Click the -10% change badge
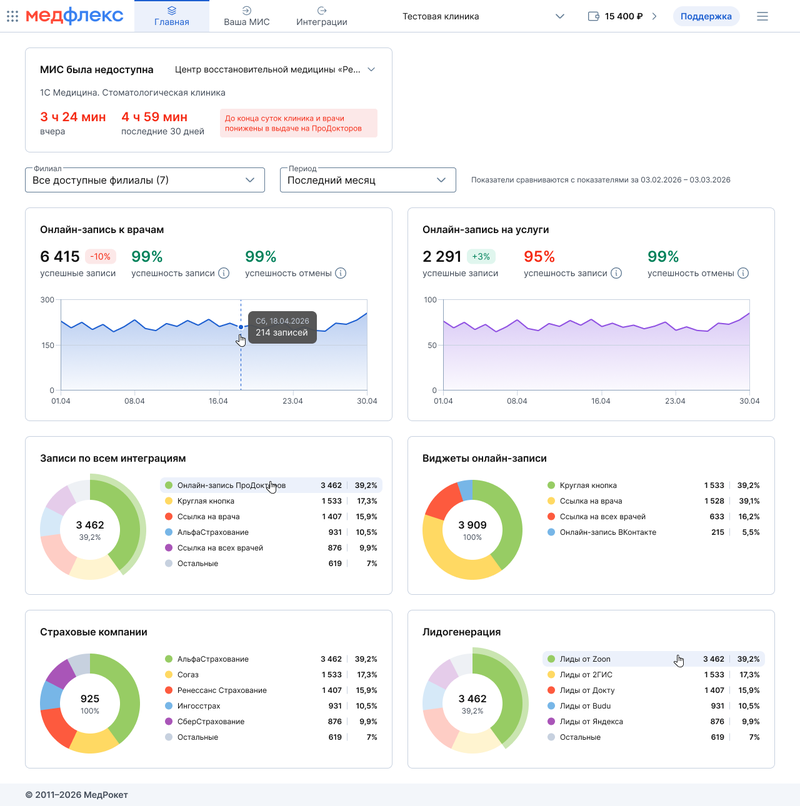 click(100, 257)
